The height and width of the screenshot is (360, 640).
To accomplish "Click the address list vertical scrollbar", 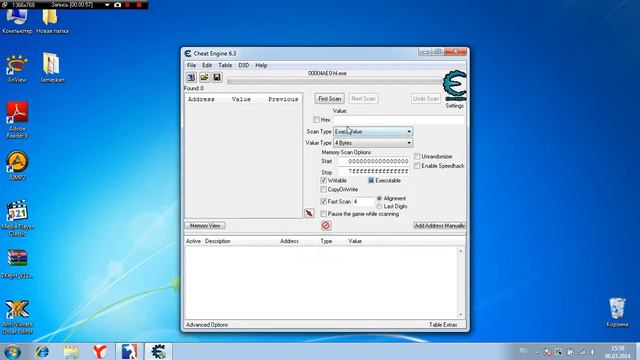I will coord(461,283).
